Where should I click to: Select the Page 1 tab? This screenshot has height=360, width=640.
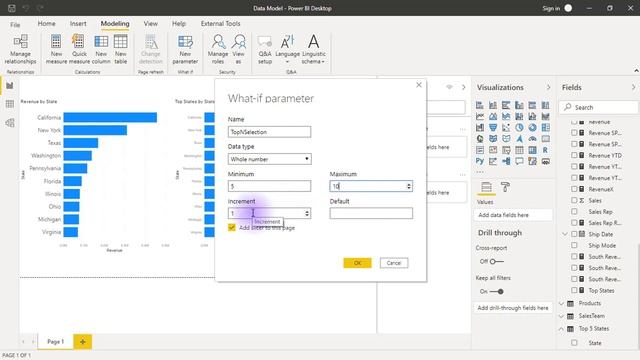click(56, 342)
